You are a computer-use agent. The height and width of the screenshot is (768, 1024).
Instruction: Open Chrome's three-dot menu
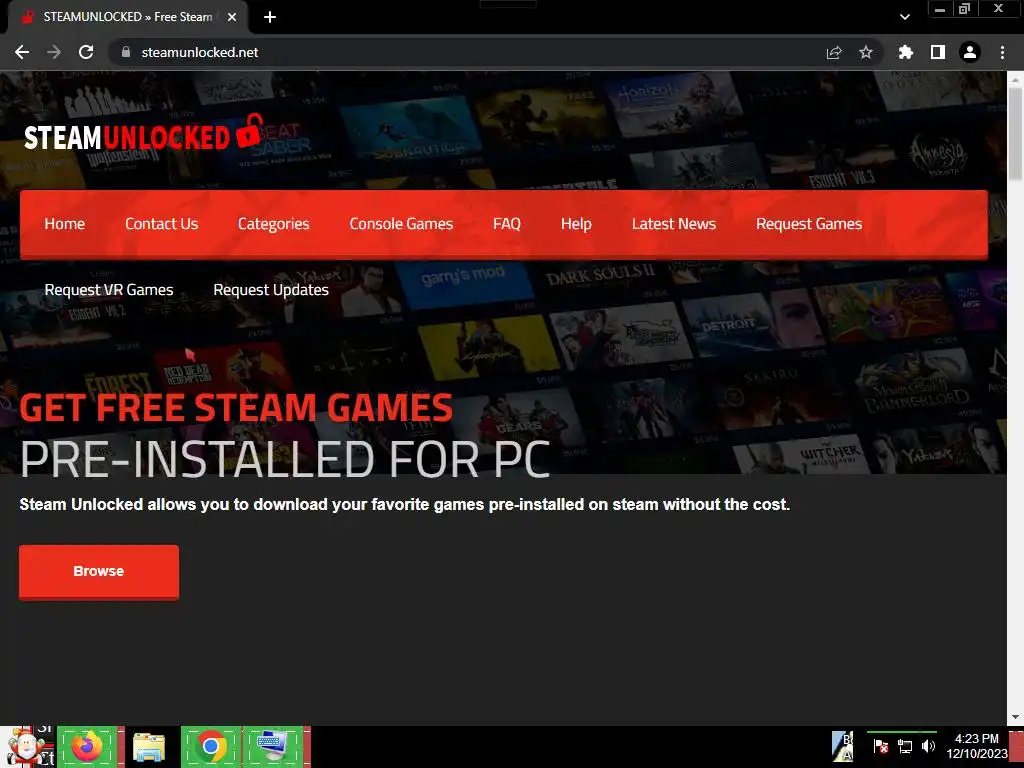(x=1002, y=52)
